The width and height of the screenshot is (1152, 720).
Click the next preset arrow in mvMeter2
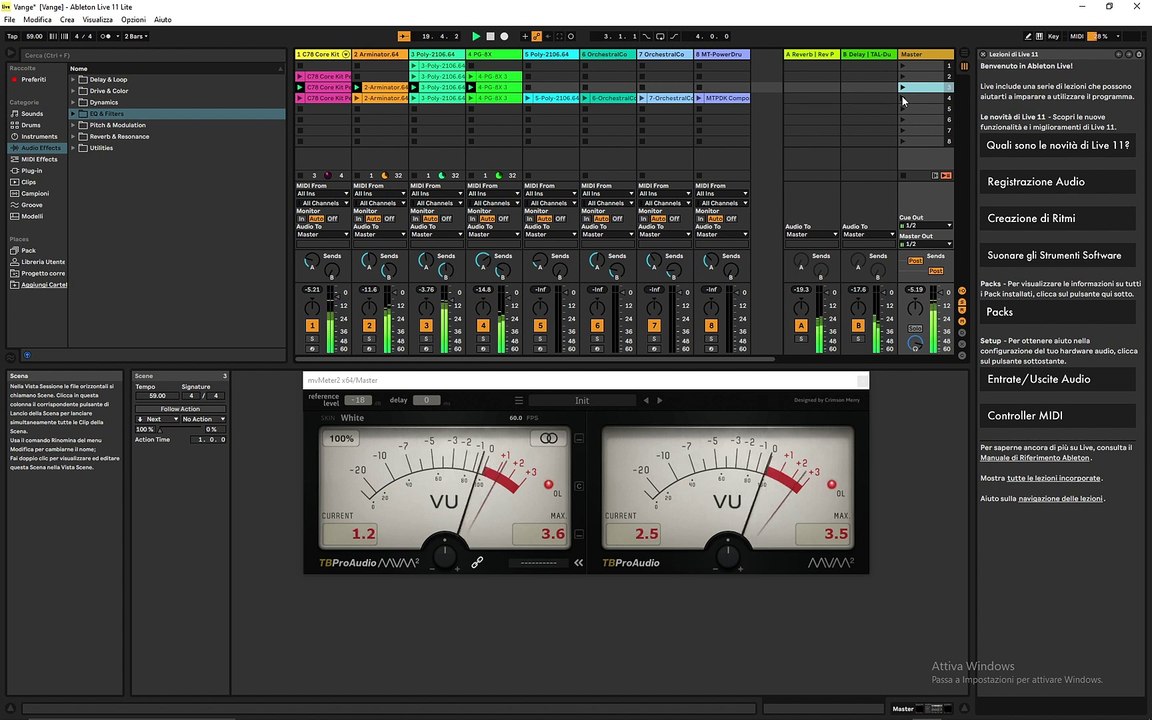click(x=660, y=400)
